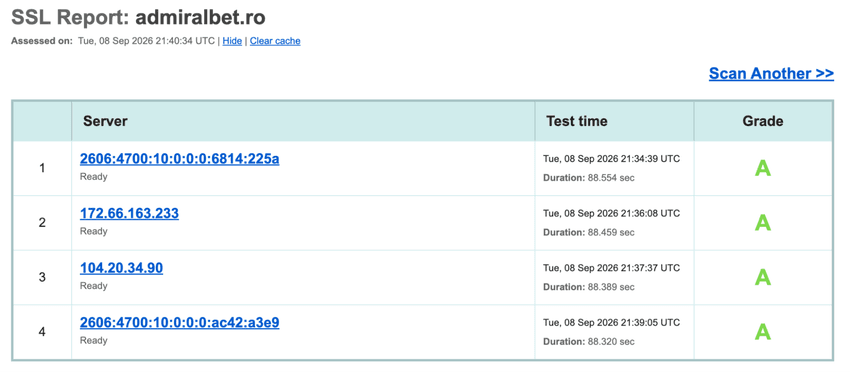Click the Grade column header
Viewport: 850px width, 374px height.
pos(763,121)
